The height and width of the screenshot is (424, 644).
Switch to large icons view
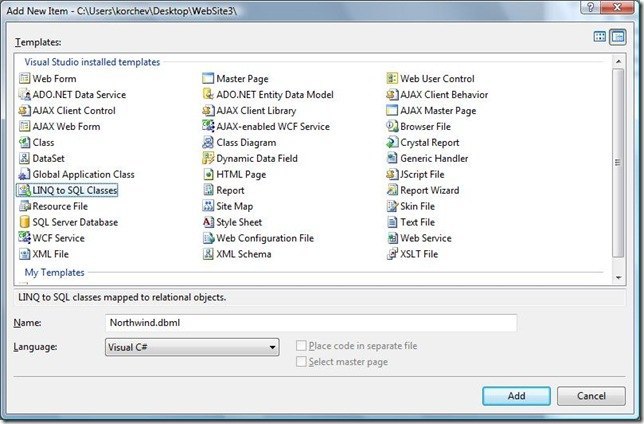[x=600, y=37]
